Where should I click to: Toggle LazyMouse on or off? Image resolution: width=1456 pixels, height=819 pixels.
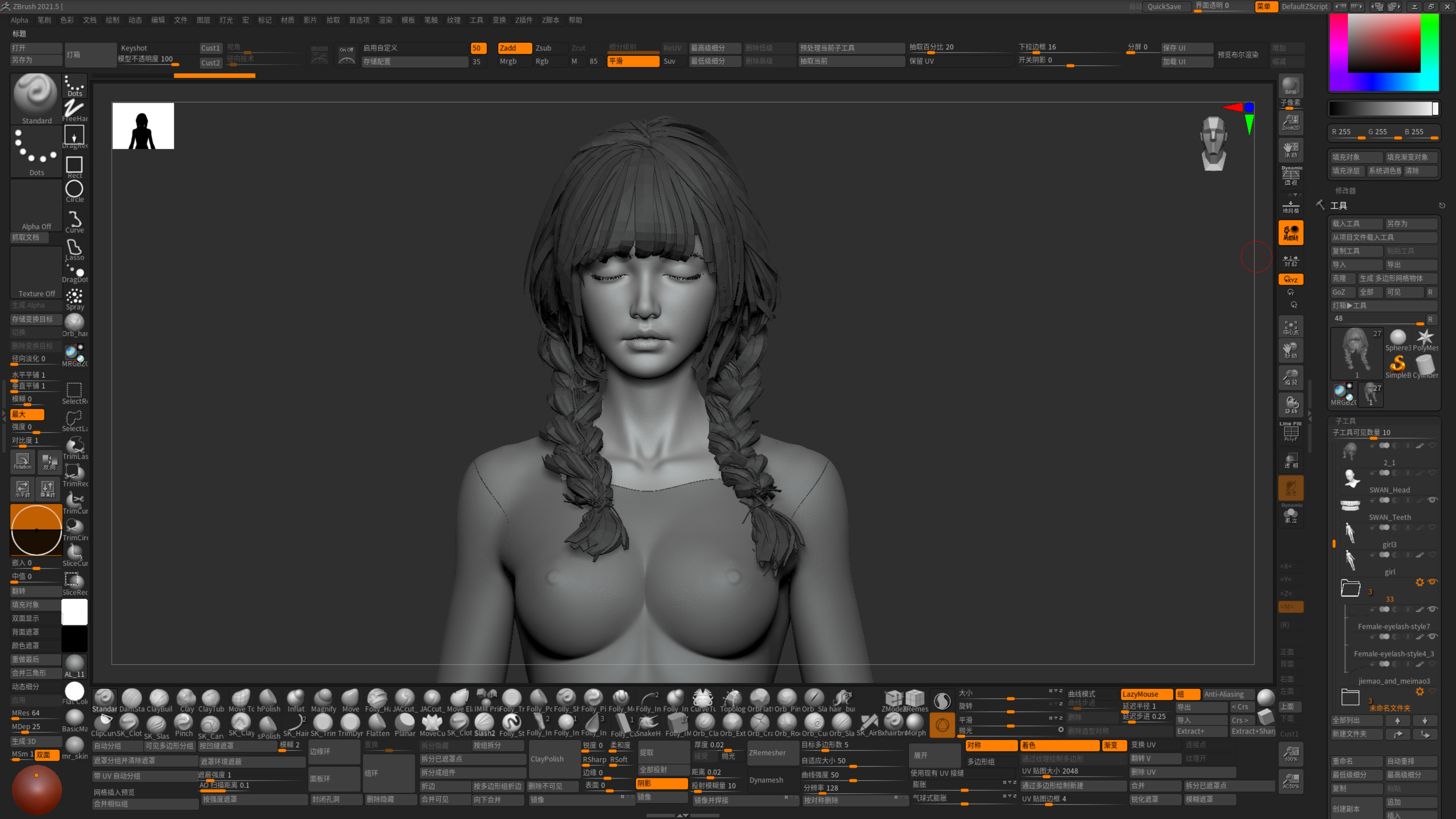[x=1147, y=694]
